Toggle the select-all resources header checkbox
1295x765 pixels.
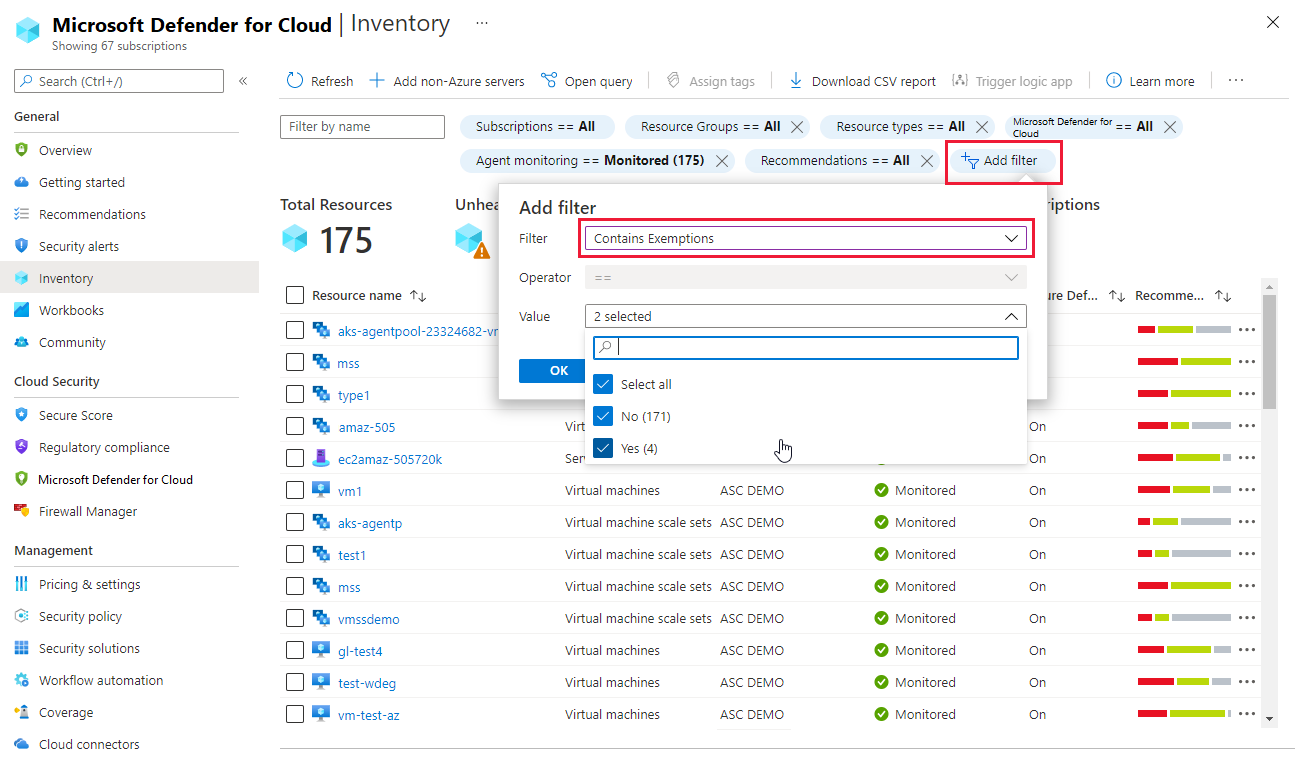pos(295,295)
